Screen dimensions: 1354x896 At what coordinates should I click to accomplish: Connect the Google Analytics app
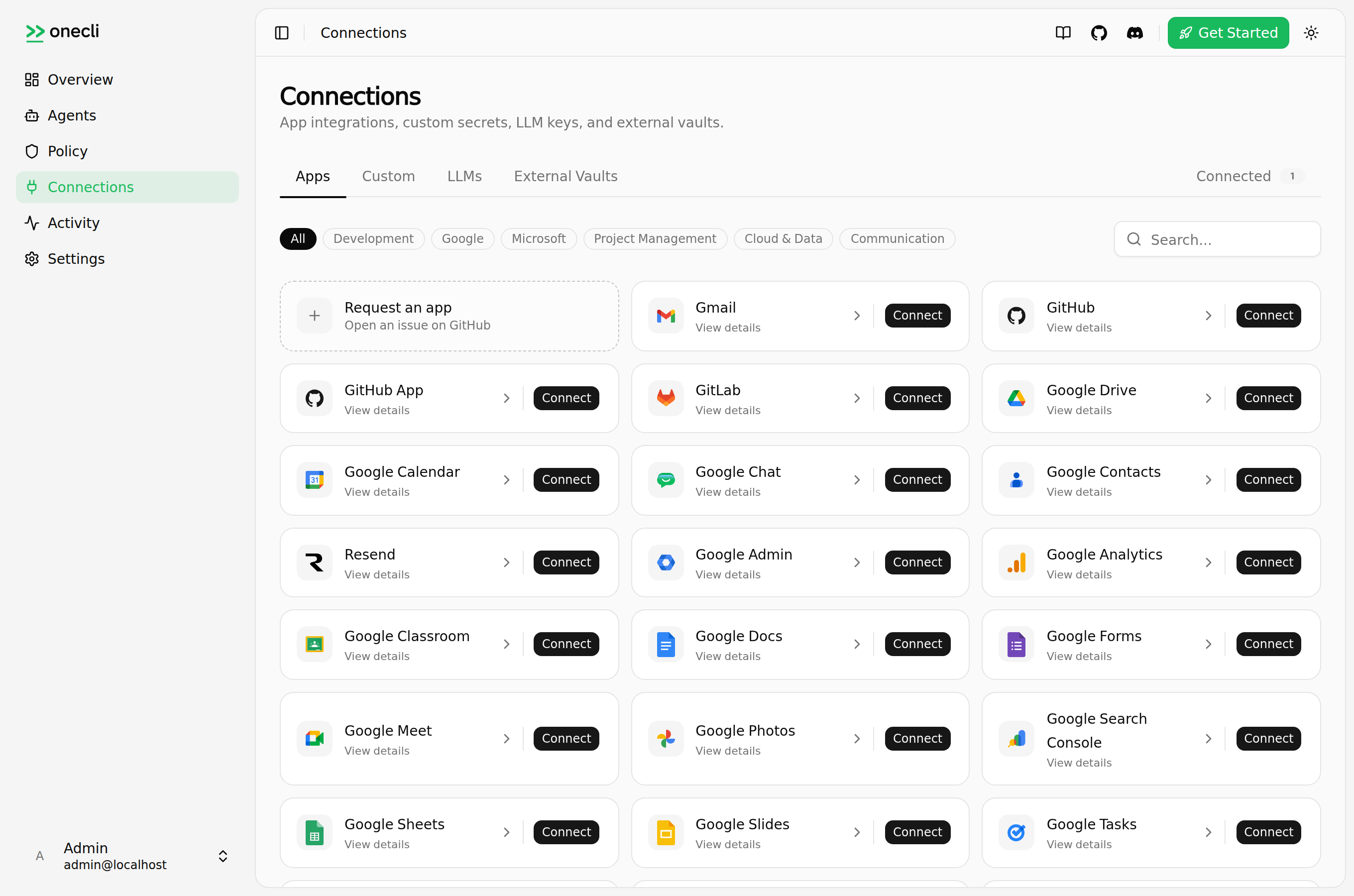[1268, 562]
